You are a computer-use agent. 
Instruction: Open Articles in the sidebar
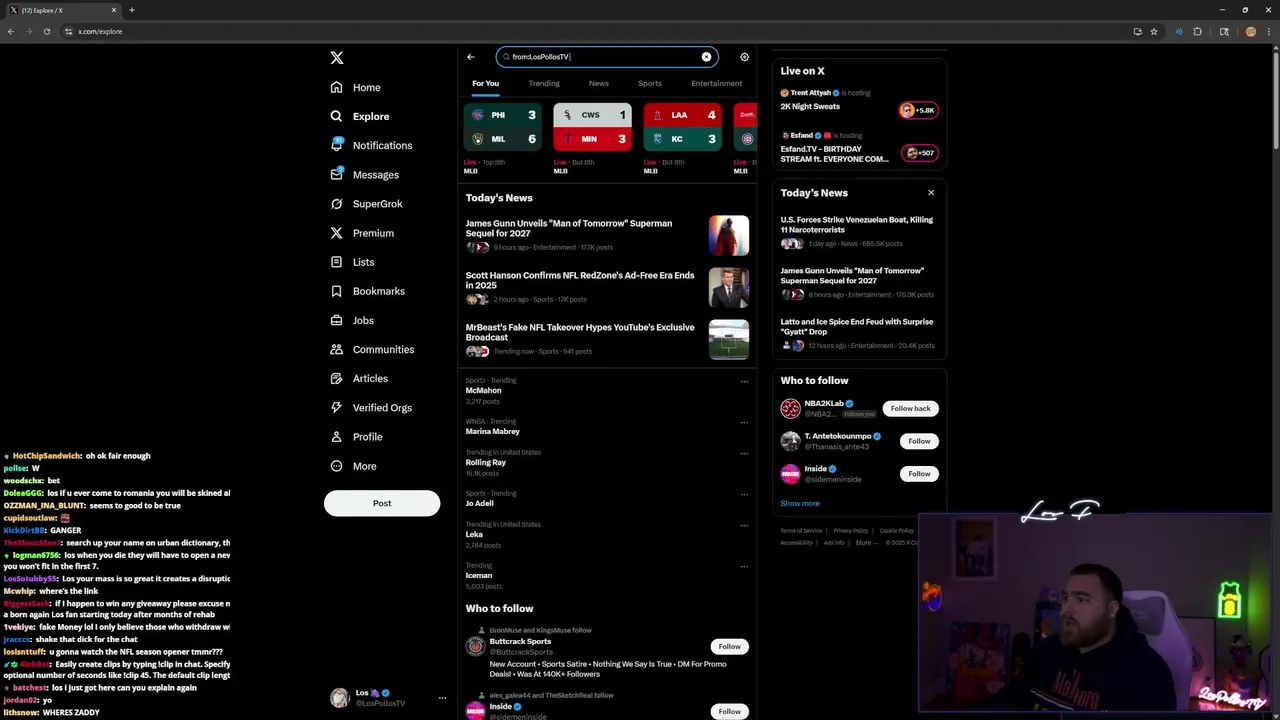(359, 378)
